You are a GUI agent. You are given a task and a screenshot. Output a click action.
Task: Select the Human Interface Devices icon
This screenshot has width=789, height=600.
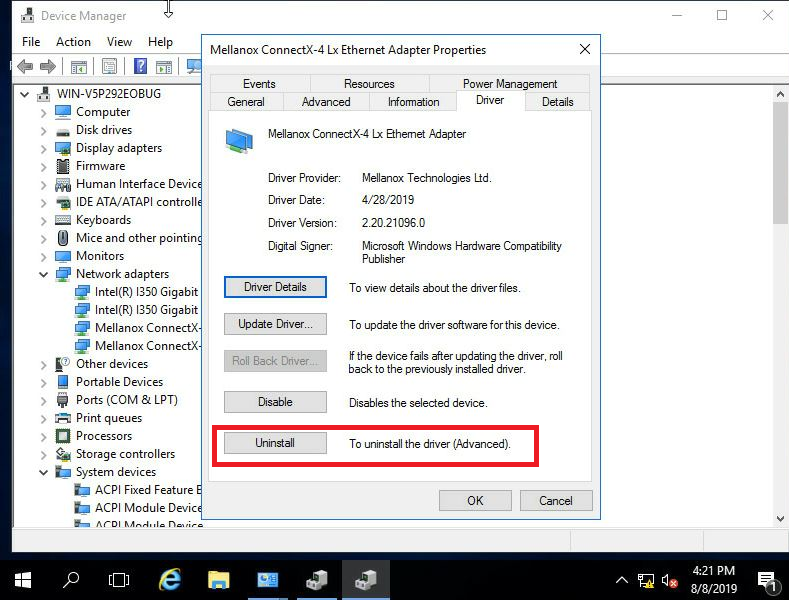pyautogui.click(x=63, y=184)
